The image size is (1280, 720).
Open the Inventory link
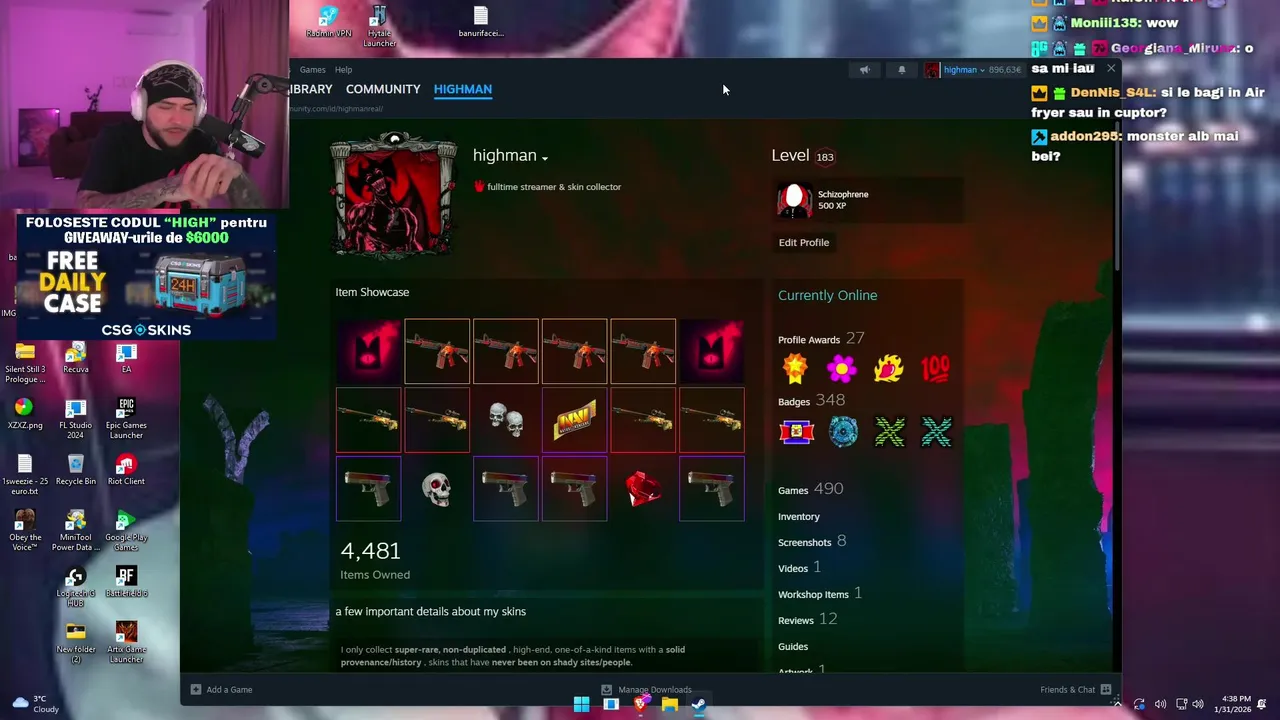[799, 516]
